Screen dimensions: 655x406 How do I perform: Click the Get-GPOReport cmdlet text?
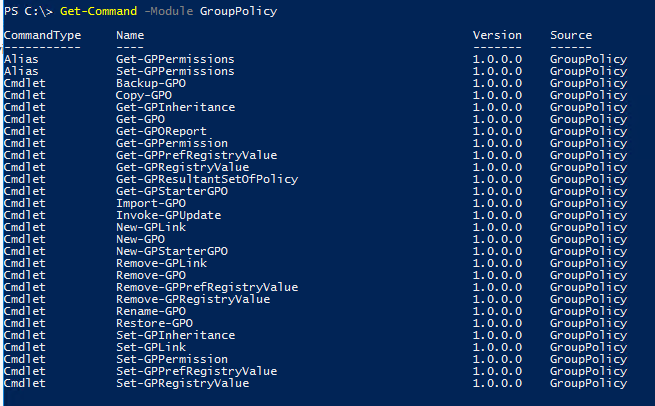[161, 131]
